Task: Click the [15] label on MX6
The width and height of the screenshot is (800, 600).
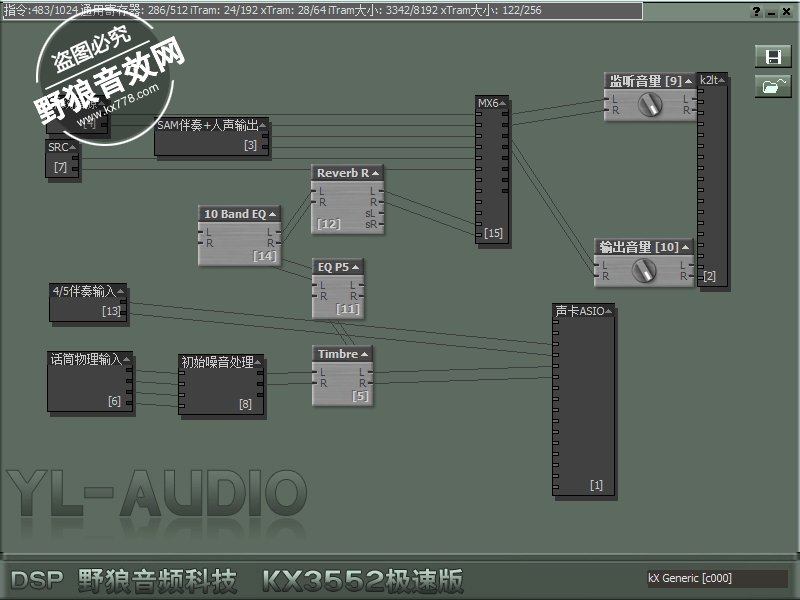Action: click(493, 233)
